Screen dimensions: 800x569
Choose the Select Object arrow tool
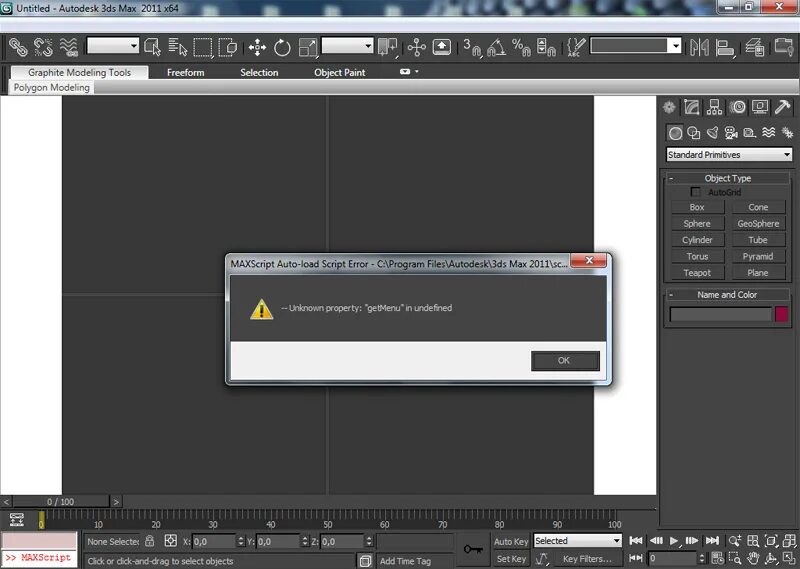point(153,47)
